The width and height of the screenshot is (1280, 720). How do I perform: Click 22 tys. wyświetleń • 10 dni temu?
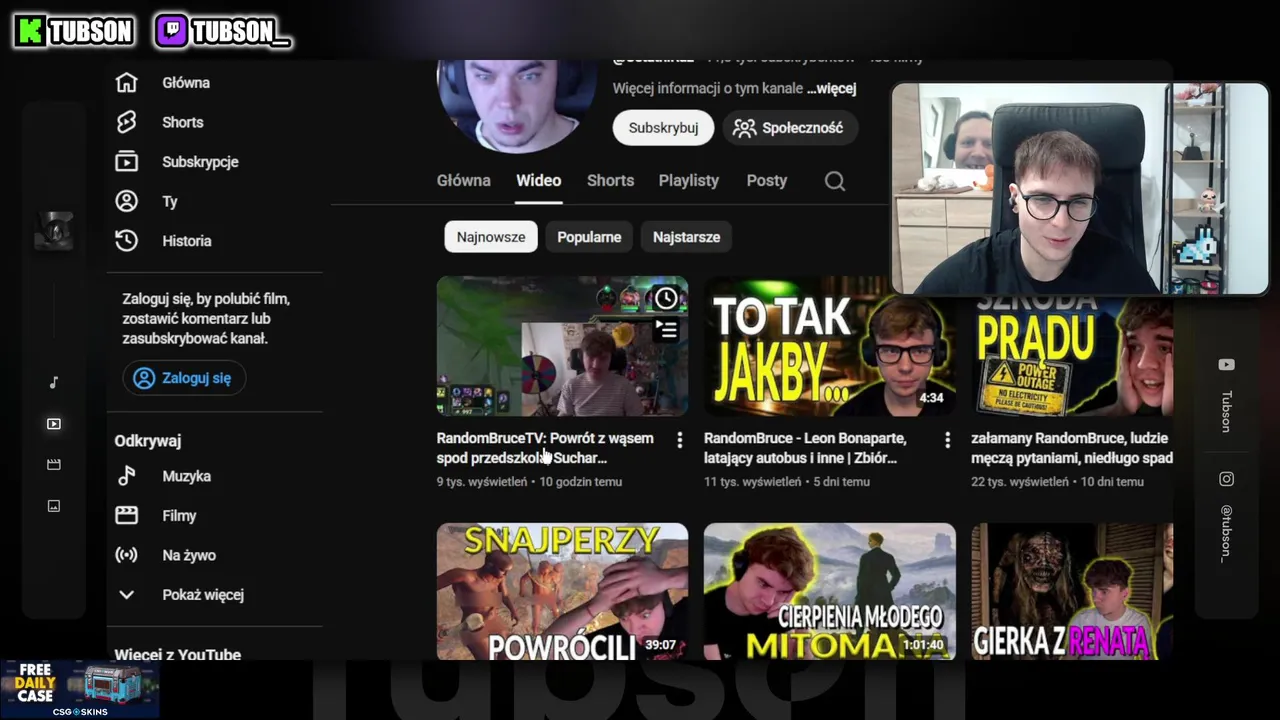[1057, 482]
